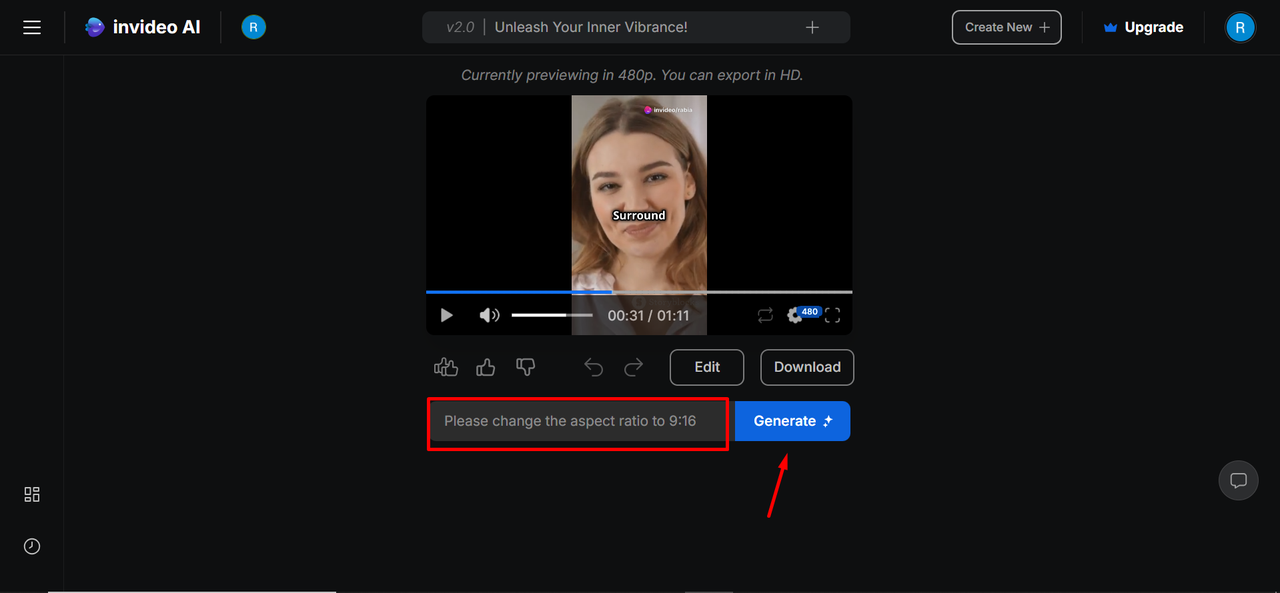Click the Create New button

coord(1006,27)
